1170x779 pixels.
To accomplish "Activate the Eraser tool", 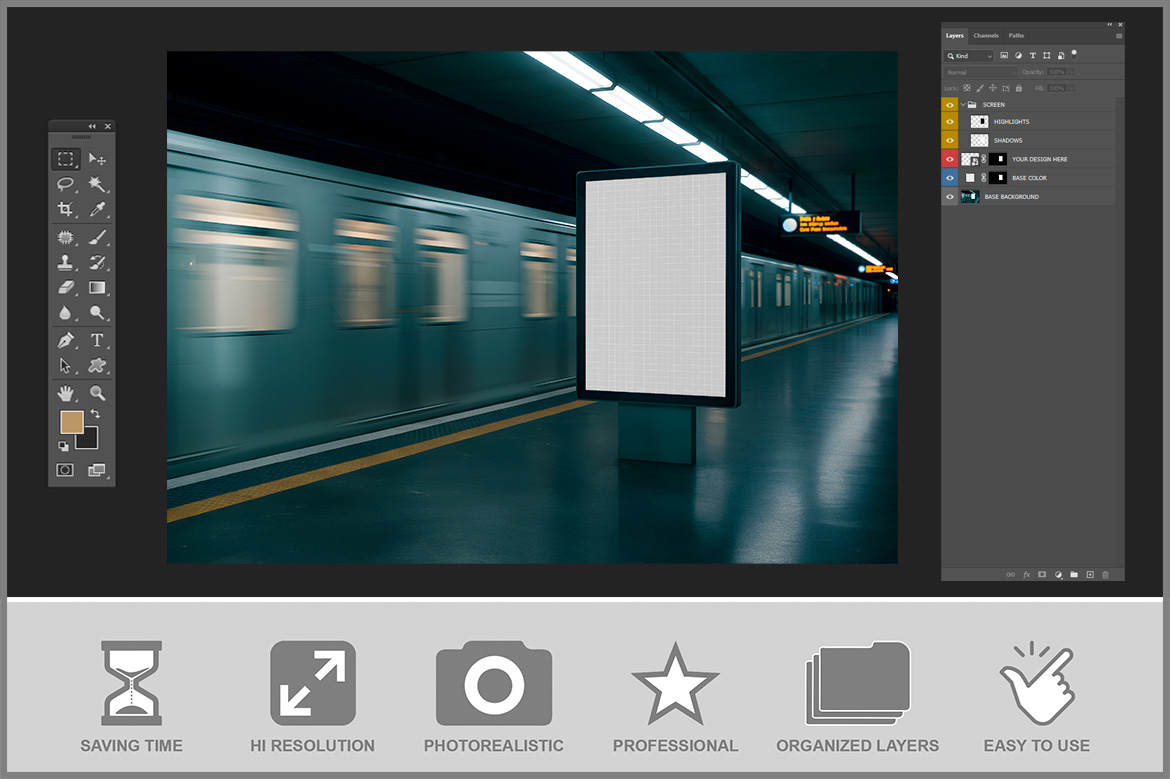I will 65,287.
